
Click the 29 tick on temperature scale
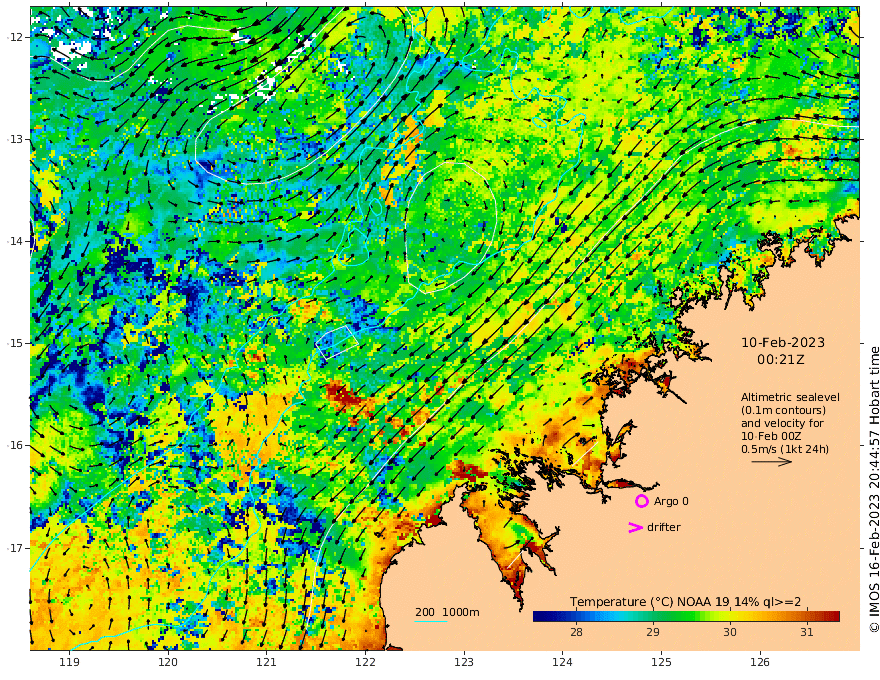point(653,632)
